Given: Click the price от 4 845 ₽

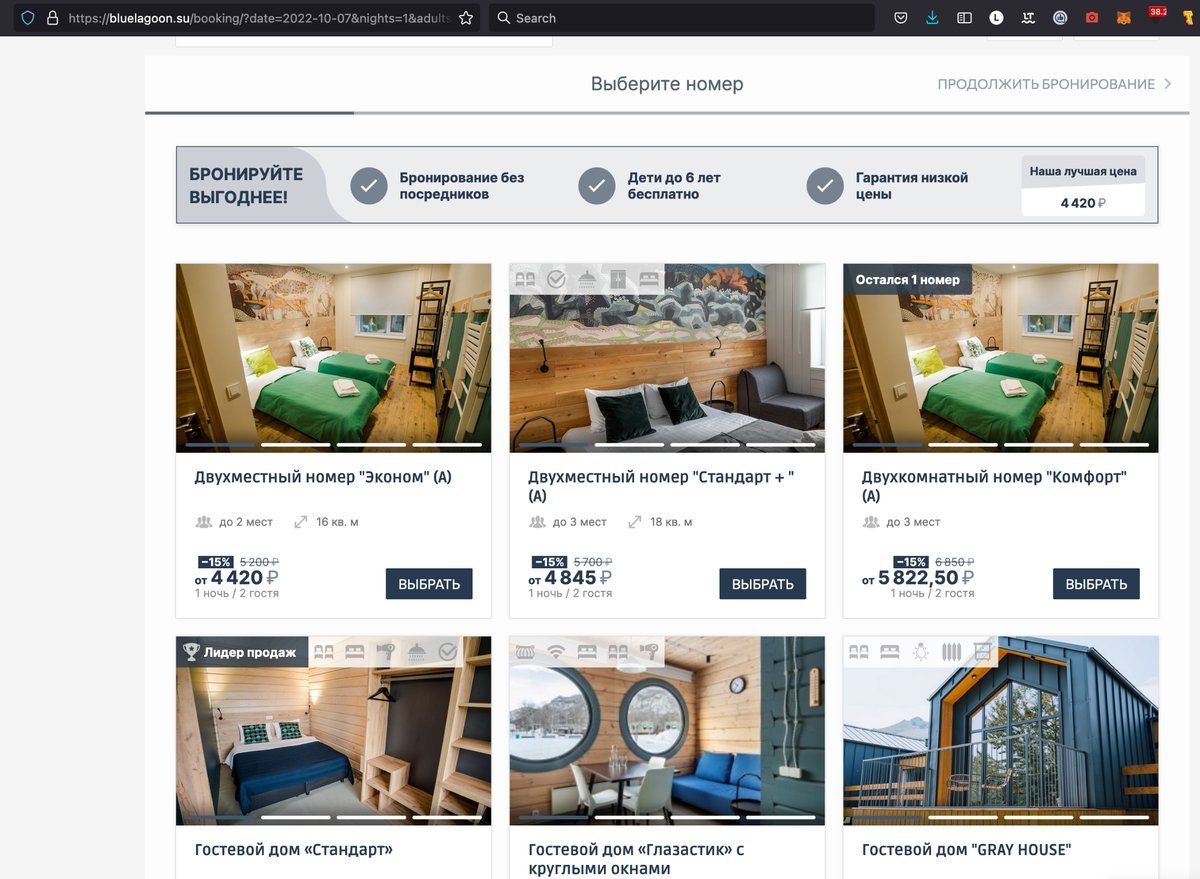Looking at the screenshot, I should point(570,577).
